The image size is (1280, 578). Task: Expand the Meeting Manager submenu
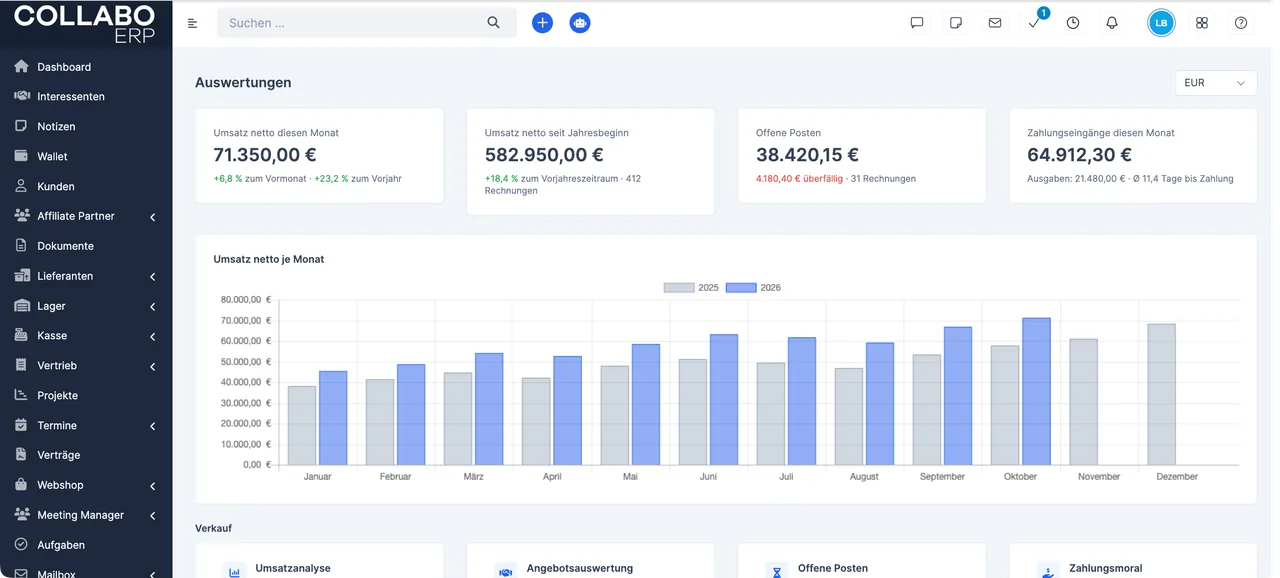pos(153,516)
